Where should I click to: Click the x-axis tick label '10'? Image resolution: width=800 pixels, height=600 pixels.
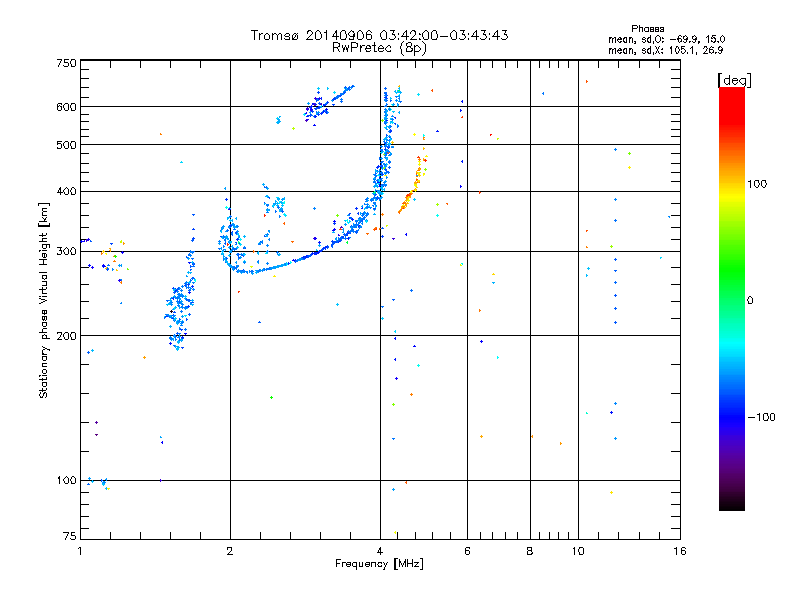tap(578, 551)
